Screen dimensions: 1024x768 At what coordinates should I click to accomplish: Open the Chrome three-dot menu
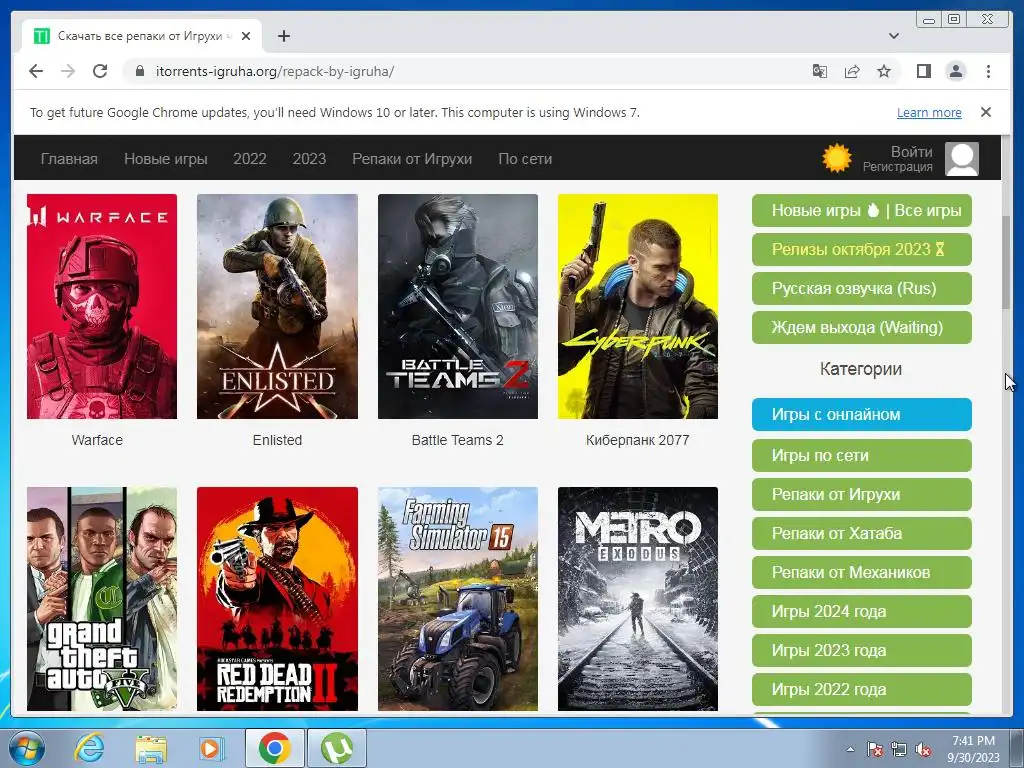988,71
